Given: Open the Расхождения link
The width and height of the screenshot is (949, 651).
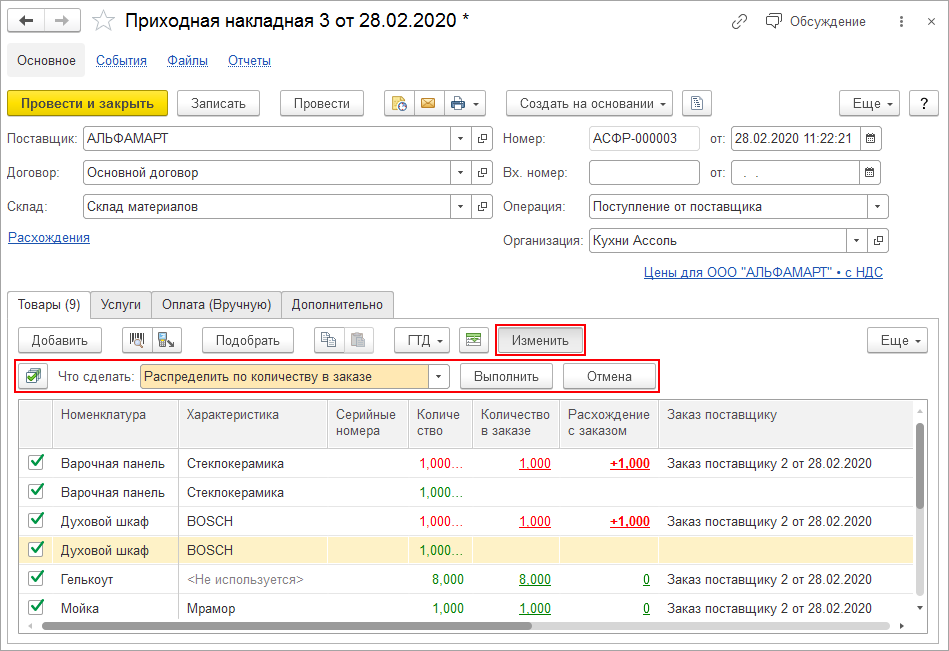Looking at the screenshot, I should click(x=49, y=238).
